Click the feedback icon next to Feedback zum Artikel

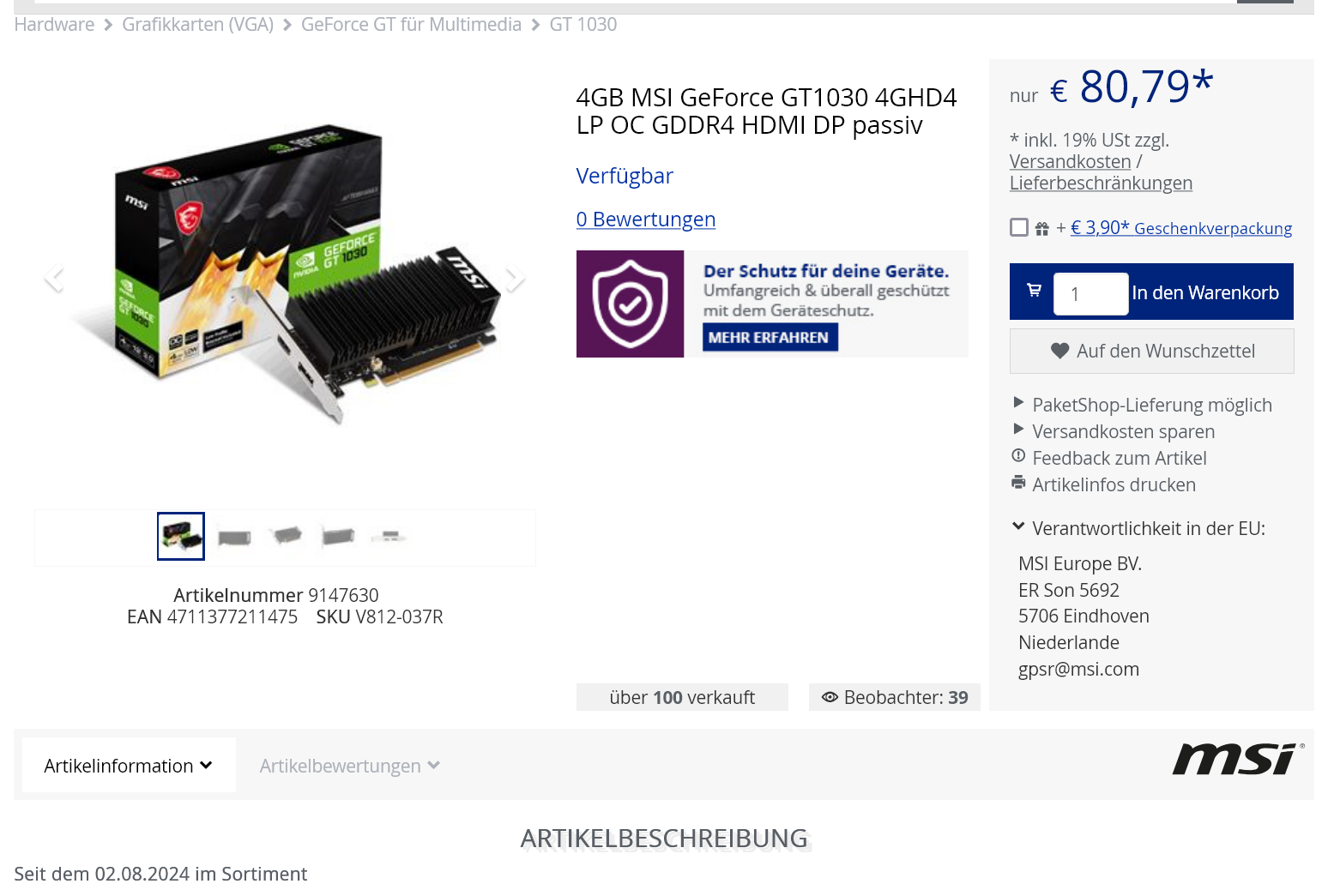click(x=1018, y=455)
